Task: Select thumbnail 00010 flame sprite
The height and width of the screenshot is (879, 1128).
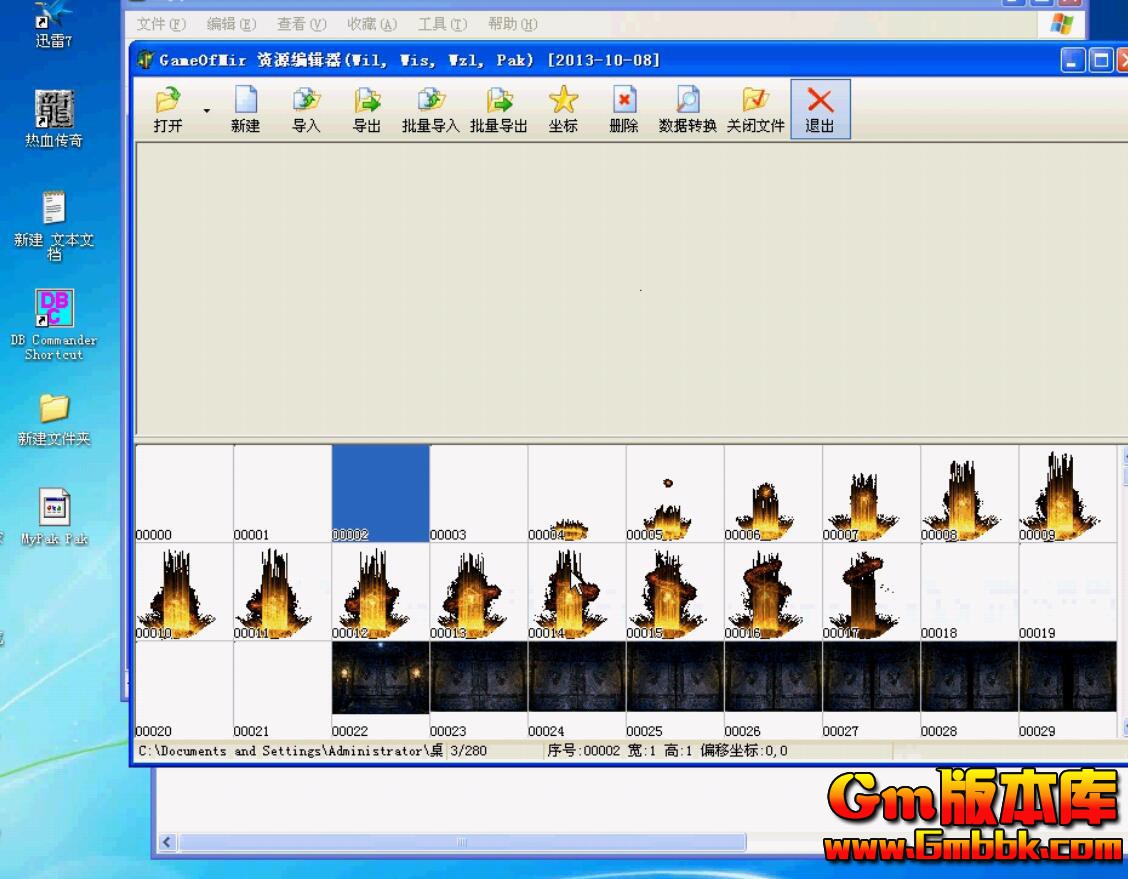Action: [x=183, y=592]
